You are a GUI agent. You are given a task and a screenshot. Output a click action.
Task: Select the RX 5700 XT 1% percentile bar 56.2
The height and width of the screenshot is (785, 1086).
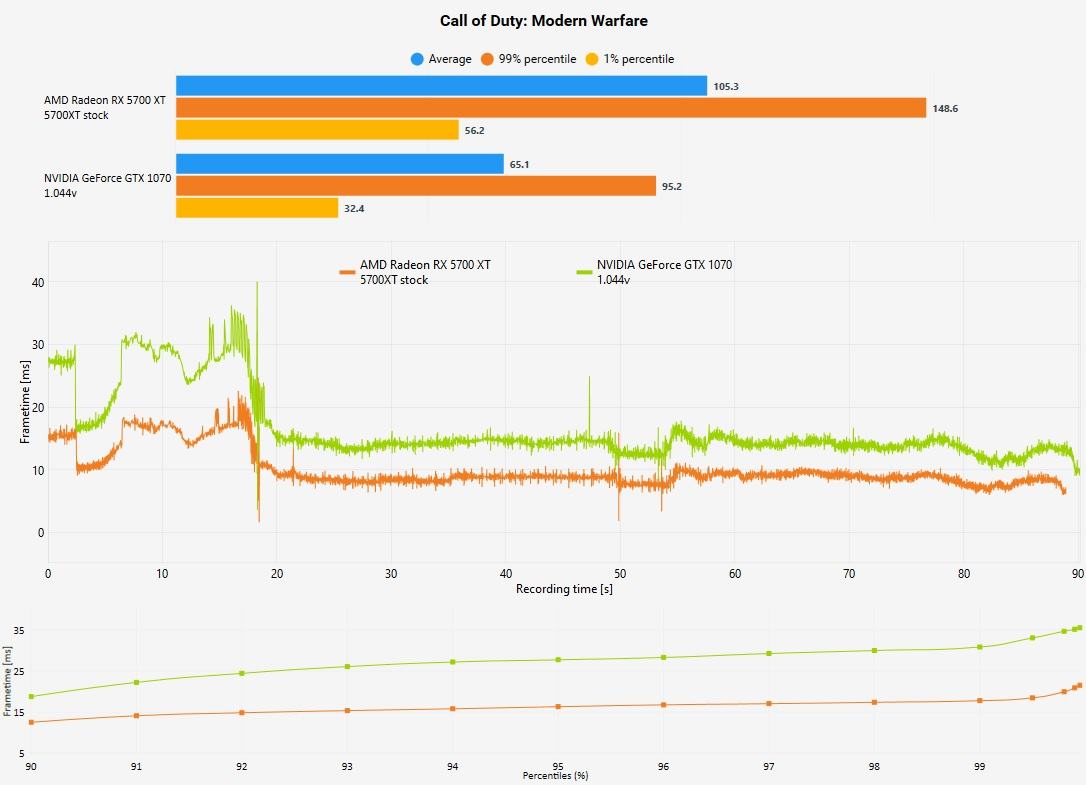point(317,130)
